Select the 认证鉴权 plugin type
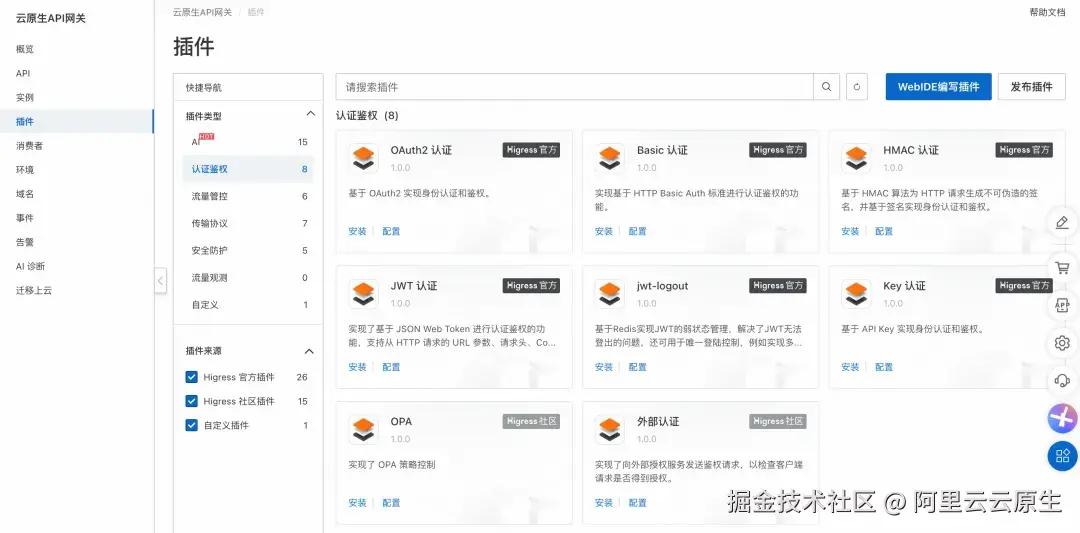1080x533 pixels. pyautogui.click(x=248, y=169)
